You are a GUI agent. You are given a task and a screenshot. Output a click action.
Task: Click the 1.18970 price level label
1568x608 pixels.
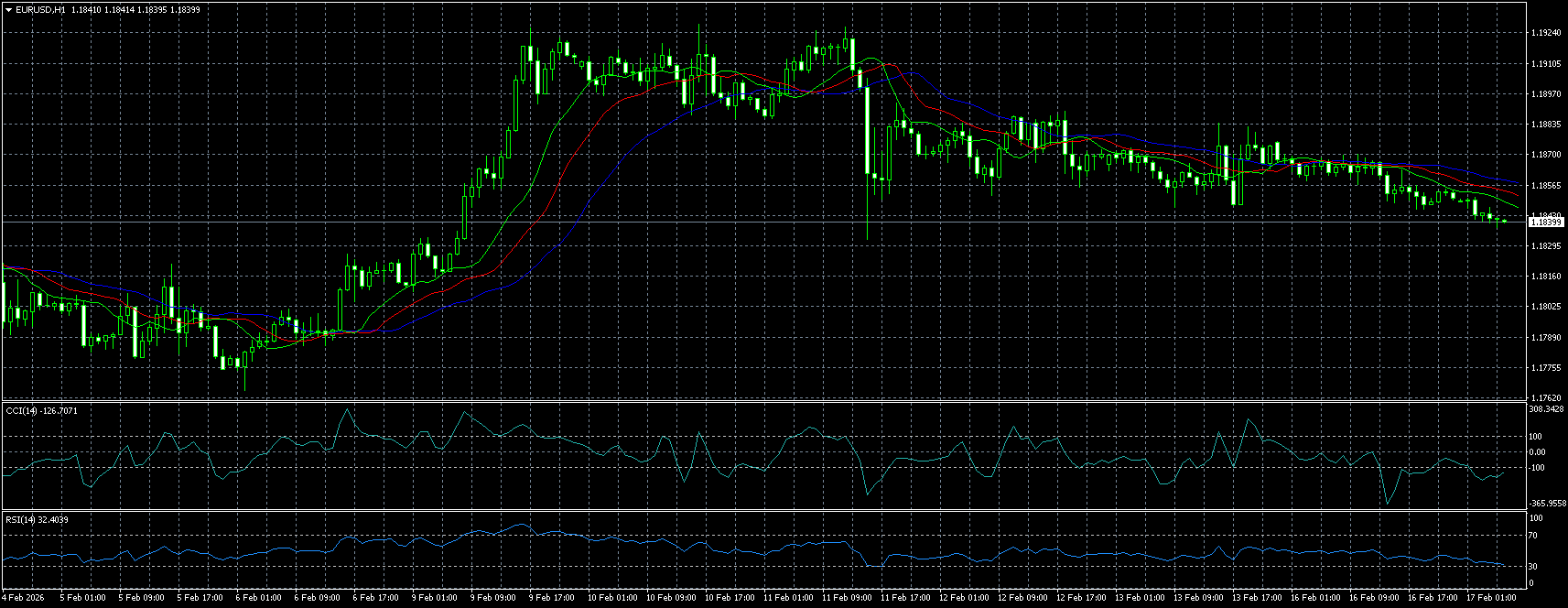click(x=1545, y=94)
